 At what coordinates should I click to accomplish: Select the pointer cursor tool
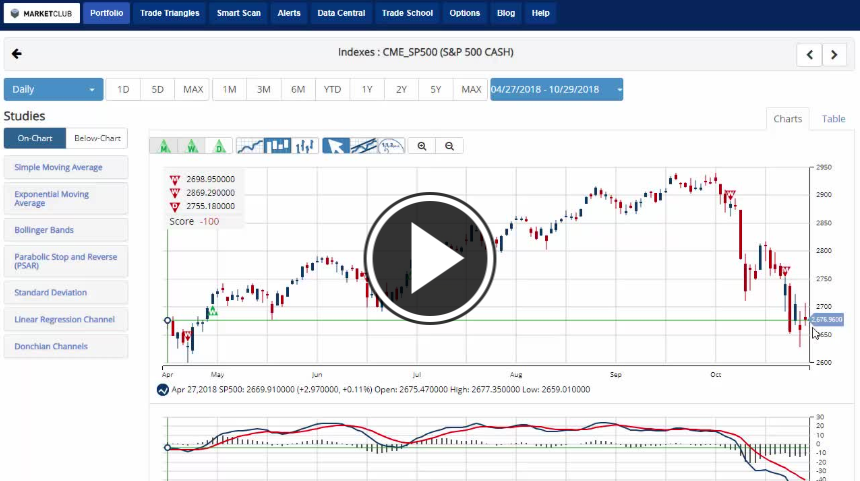click(336, 146)
